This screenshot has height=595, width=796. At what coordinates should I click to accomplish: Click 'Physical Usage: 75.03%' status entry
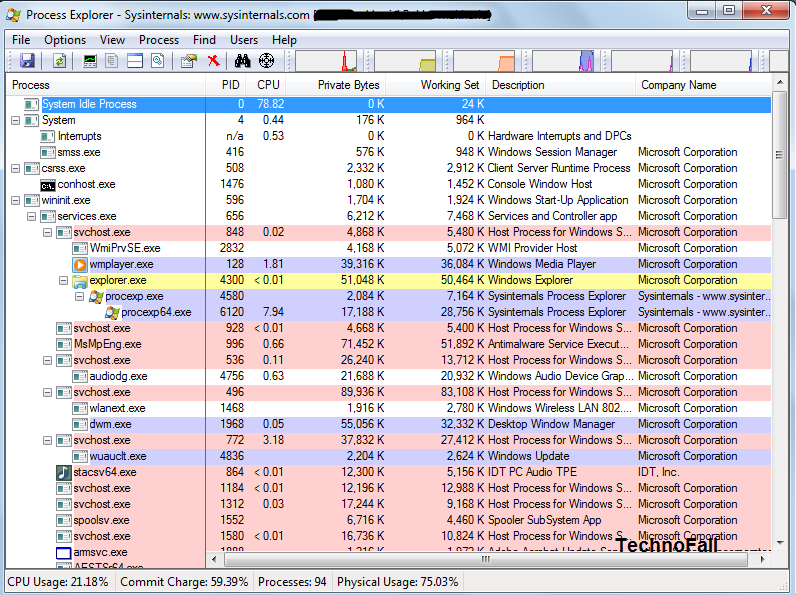(x=397, y=582)
